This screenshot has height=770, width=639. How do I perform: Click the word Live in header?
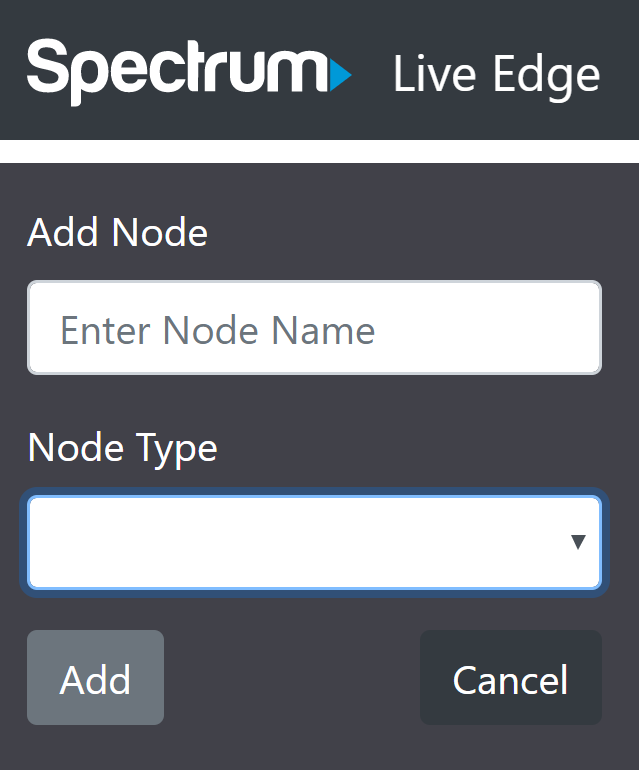[435, 73]
